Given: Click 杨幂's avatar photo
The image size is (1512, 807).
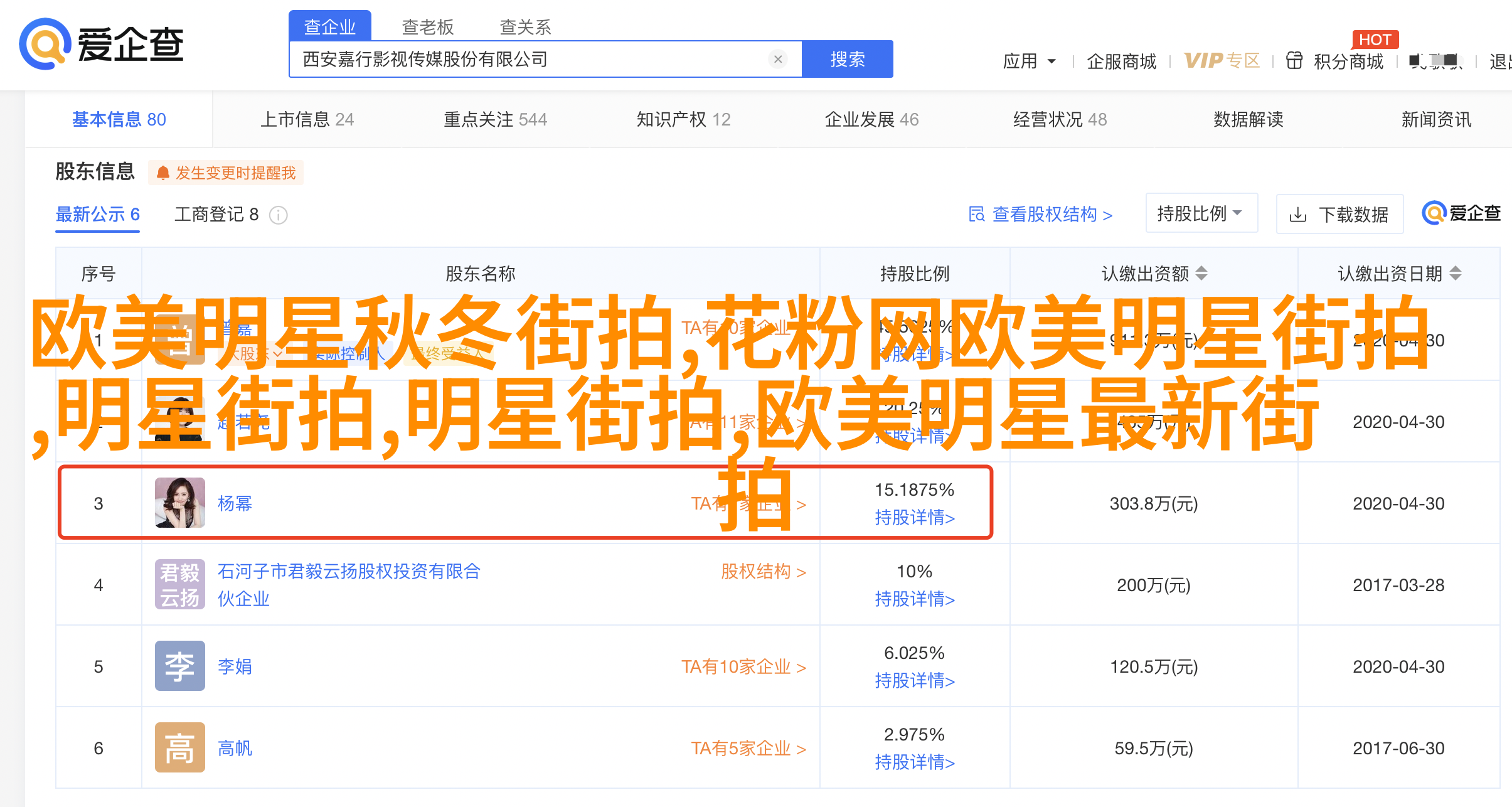Looking at the screenshot, I should click(x=180, y=503).
